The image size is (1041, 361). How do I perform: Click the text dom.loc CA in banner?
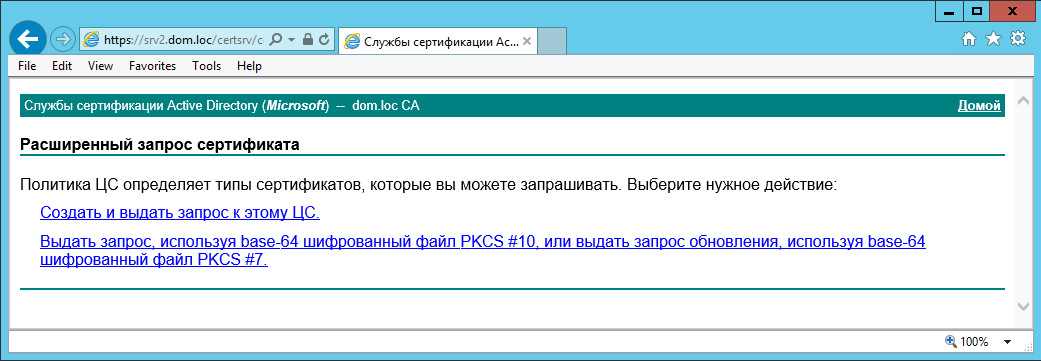(x=385, y=106)
